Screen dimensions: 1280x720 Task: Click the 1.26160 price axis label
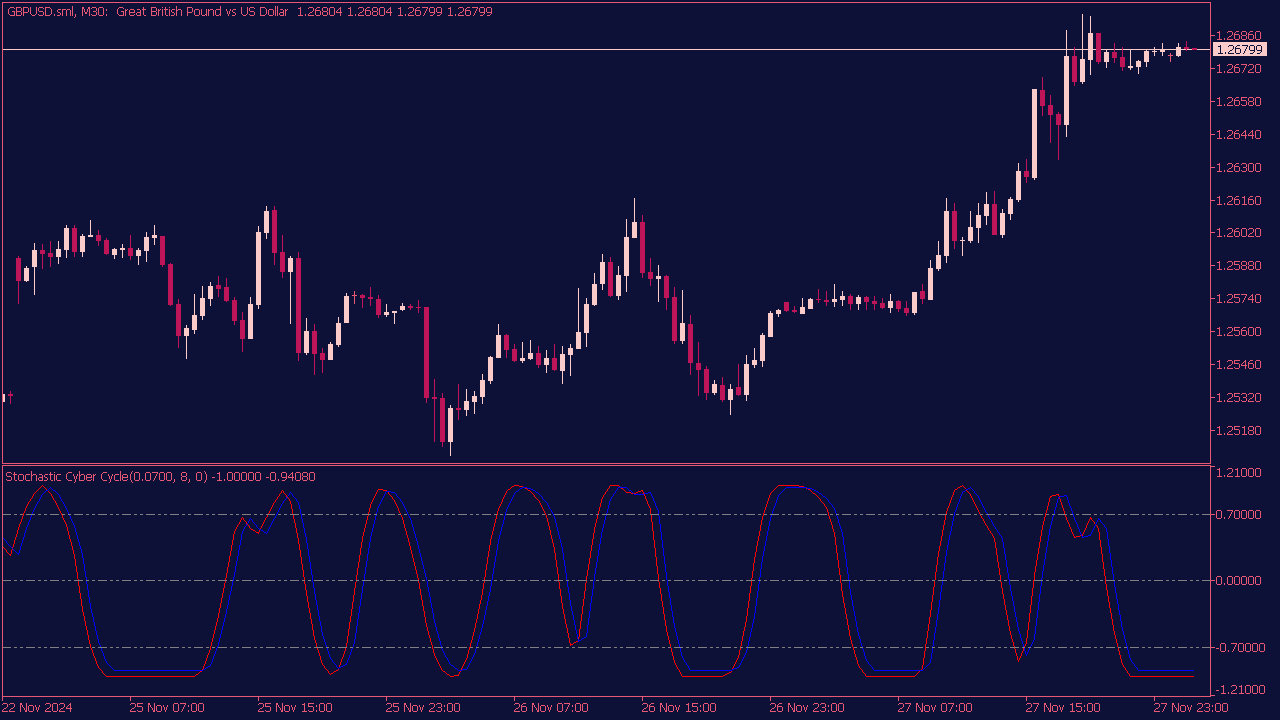(x=1241, y=200)
